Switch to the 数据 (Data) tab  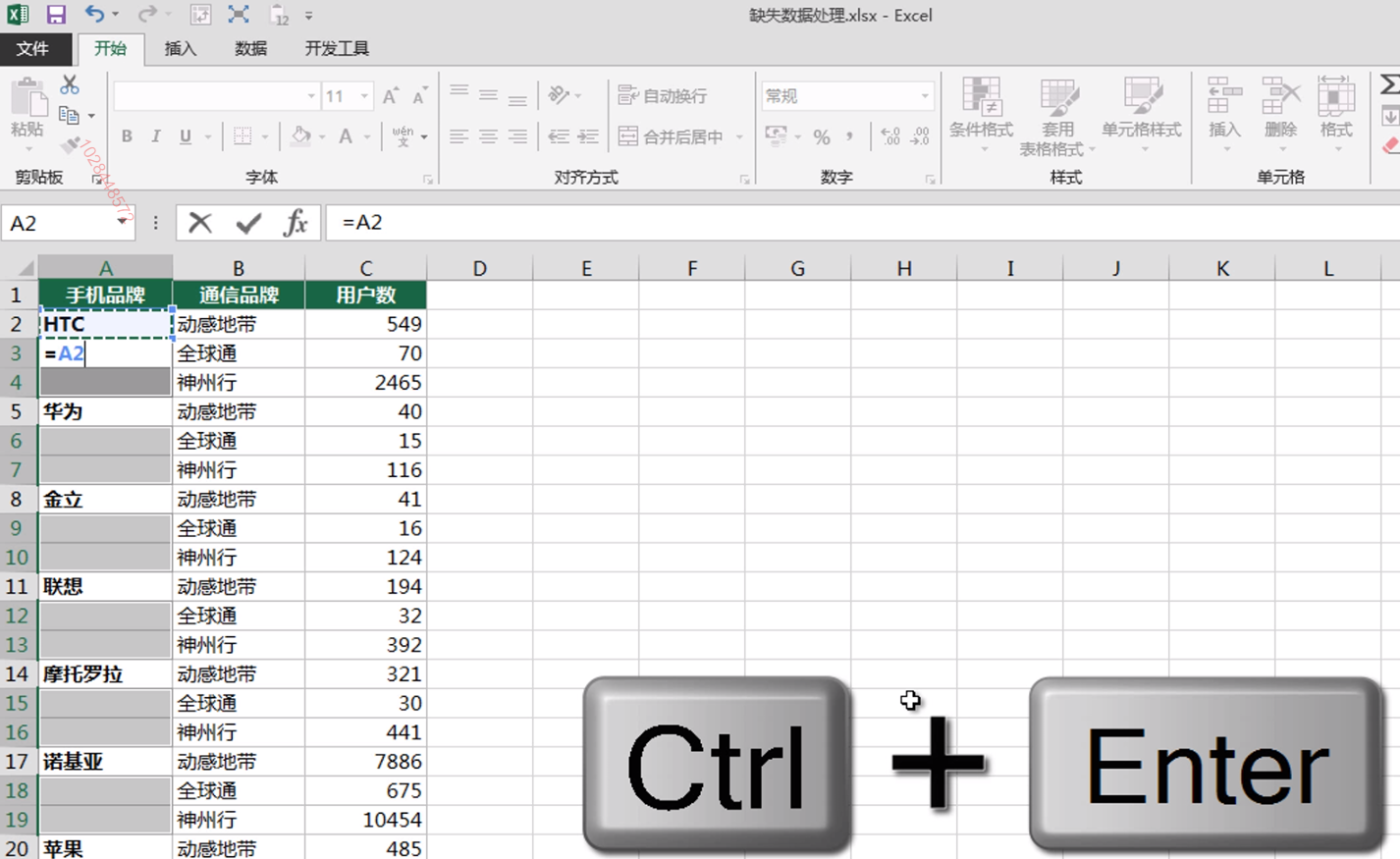pyautogui.click(x=250, y=48)
